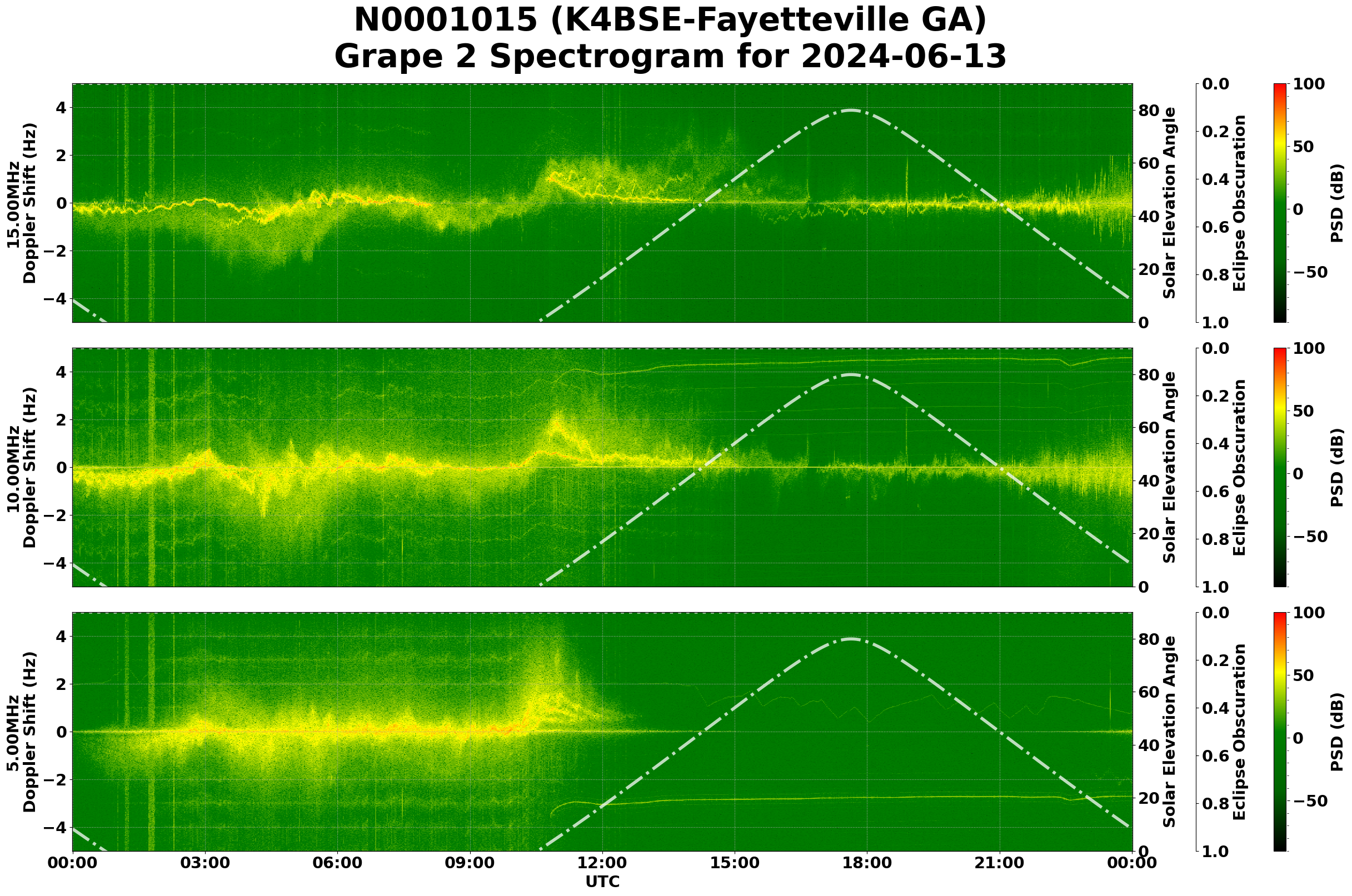Click the top colorbar PSD (dB) label

pos(1336,203)
